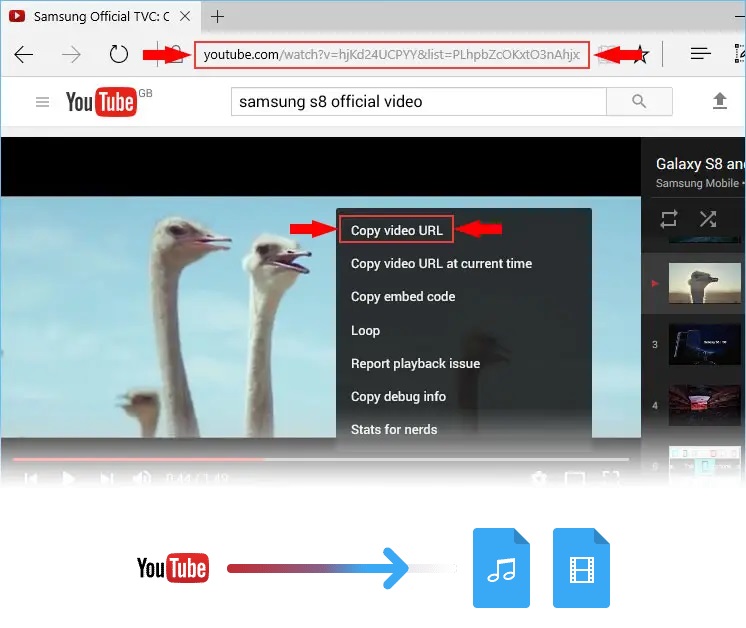
Task: Select Copy debug info
Action: pyautogui.click(x=398, y=396)
